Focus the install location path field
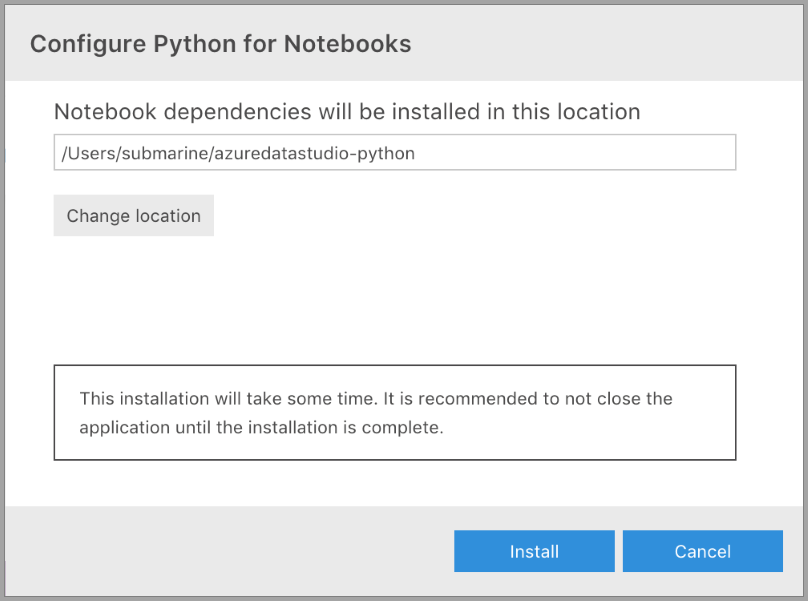808x601 pixels. click(x=395, y=153)
